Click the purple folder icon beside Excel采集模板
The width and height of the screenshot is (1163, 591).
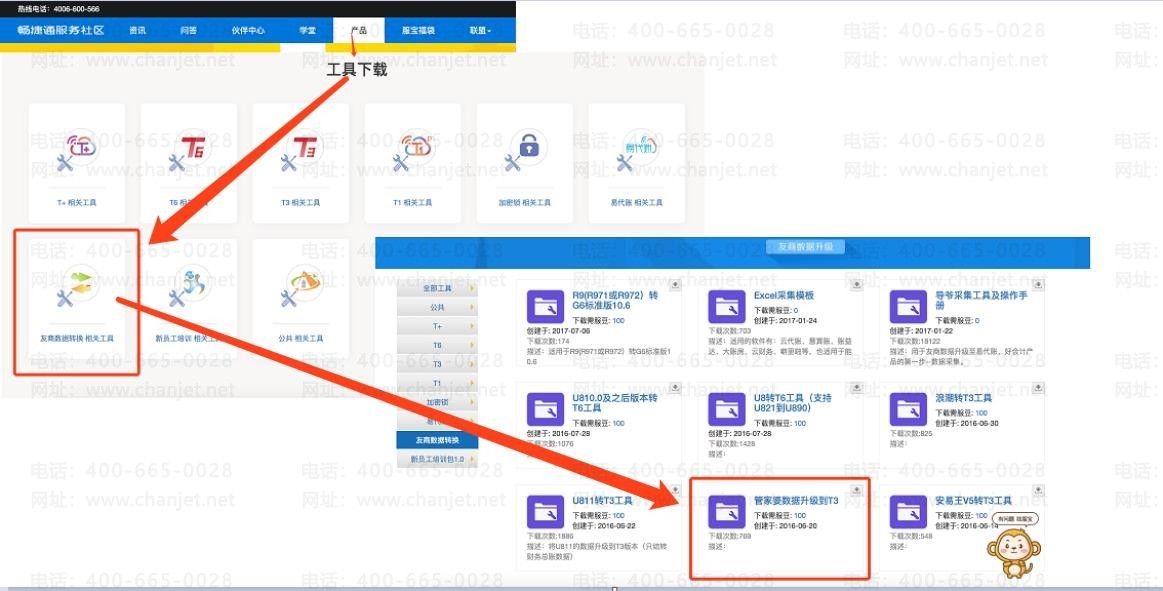coord(726,306)
